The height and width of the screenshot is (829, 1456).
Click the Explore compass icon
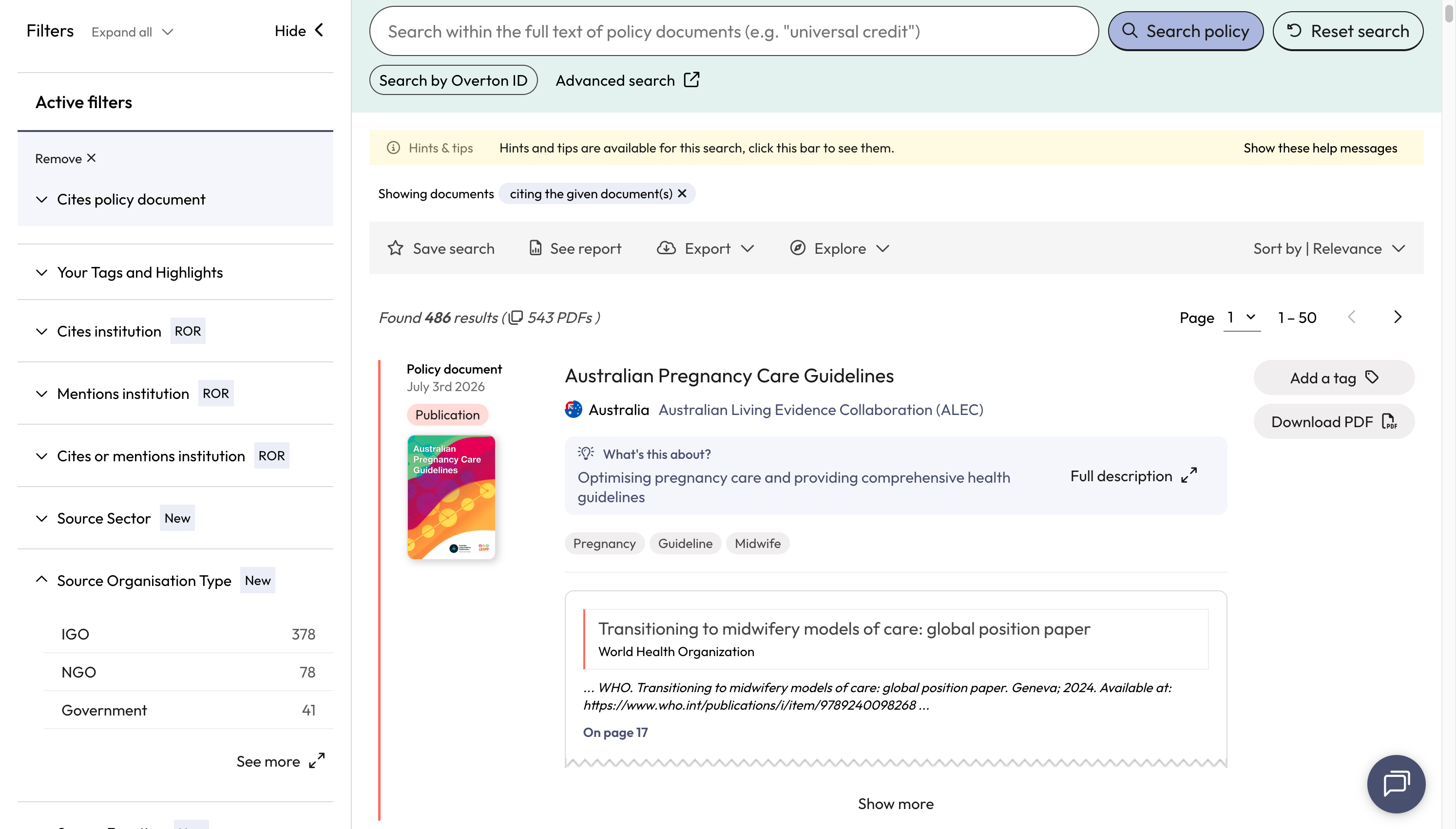pos(798,247)
